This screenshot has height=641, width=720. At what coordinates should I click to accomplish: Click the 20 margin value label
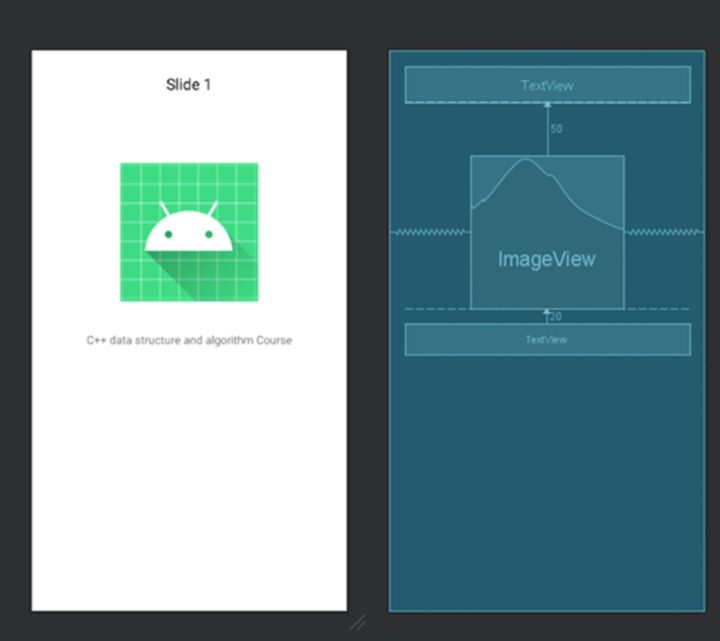[x=556, y=317]
